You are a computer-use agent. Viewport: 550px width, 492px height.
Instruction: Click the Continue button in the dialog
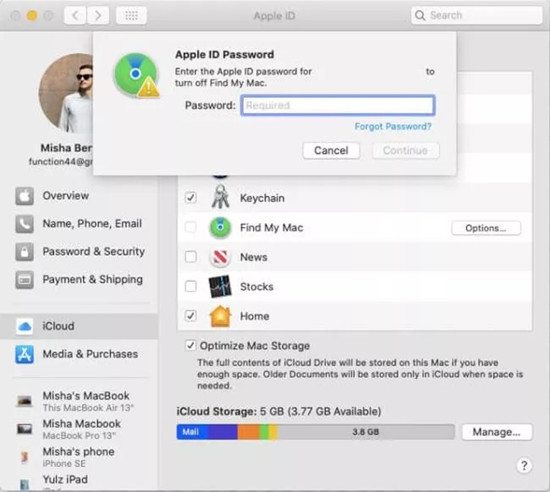click(x=405, y=150)
